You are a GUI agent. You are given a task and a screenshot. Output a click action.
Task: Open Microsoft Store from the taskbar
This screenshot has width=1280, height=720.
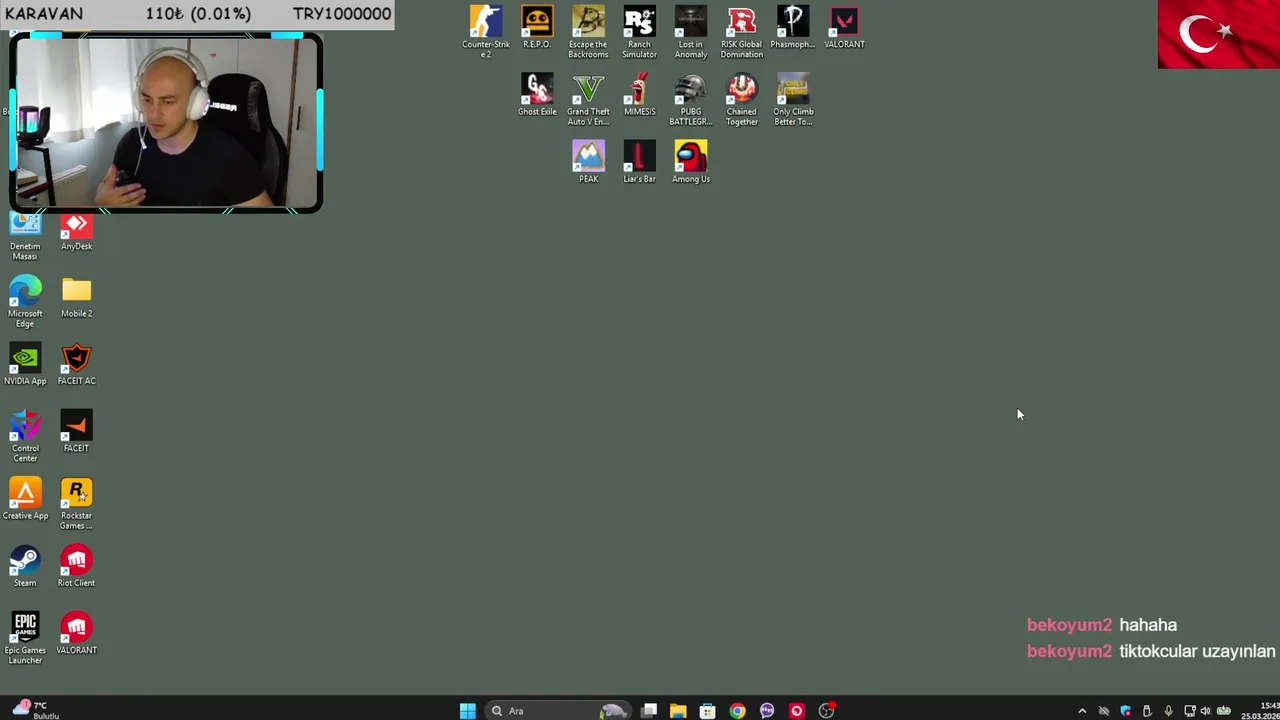708,711
